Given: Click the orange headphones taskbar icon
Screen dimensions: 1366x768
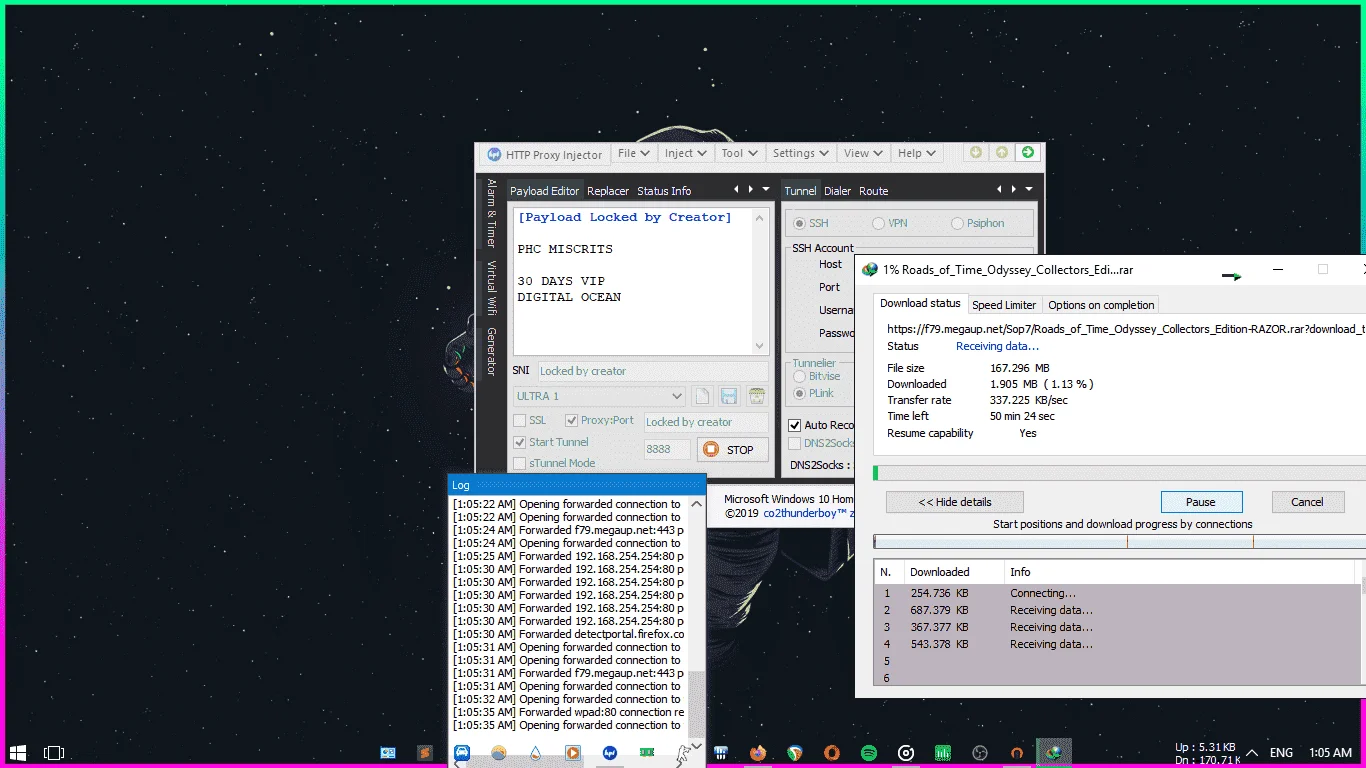Looking at the screenshot, I should pos(1017,753).
